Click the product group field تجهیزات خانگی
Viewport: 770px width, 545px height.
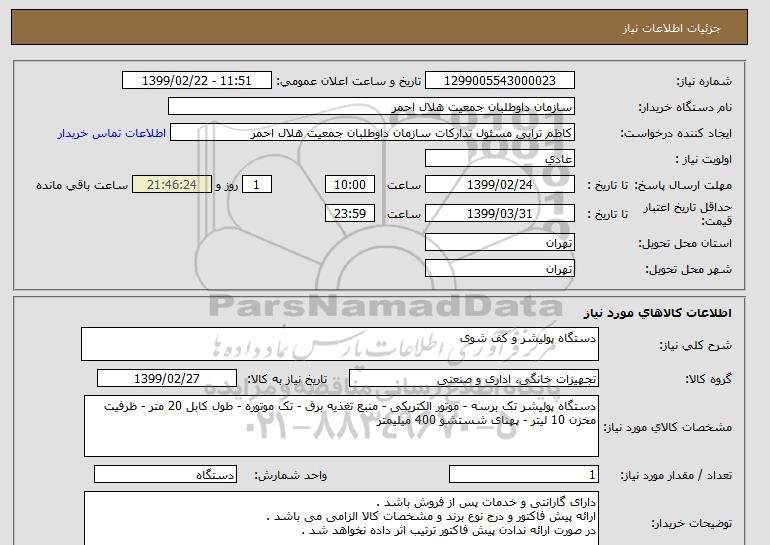tap(473, 379)
